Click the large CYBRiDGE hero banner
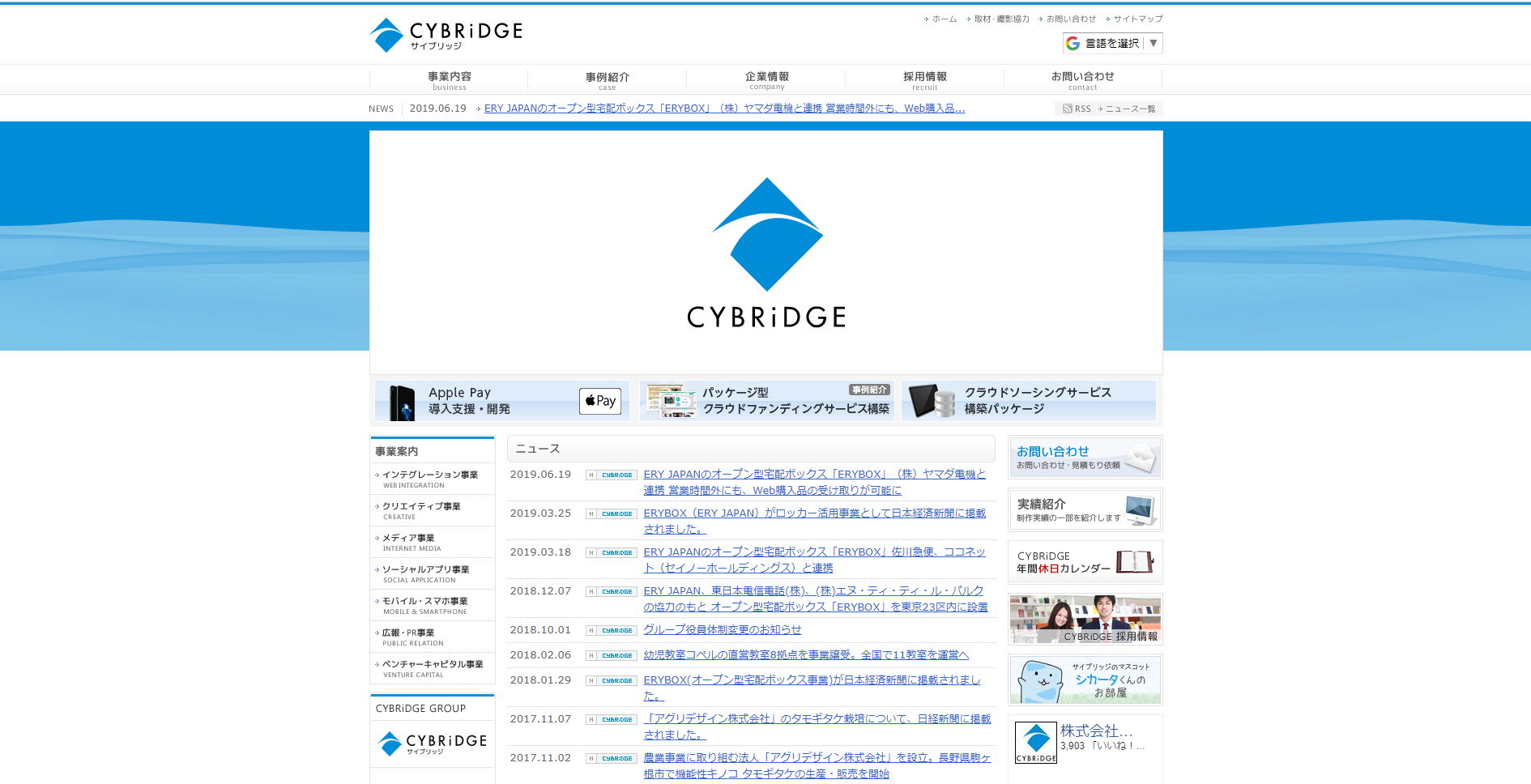The width and height of the screenshot is (1531, 784). click(x=766, y=252)
